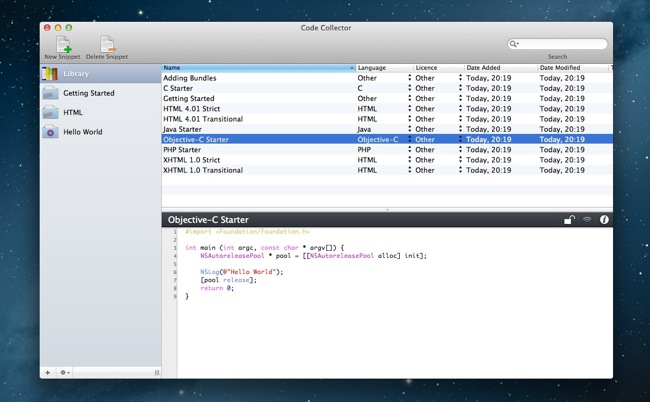Viewport: 650px width, 402px height.
Task: Focus the Search field
Action: click(x=558, y=44)
